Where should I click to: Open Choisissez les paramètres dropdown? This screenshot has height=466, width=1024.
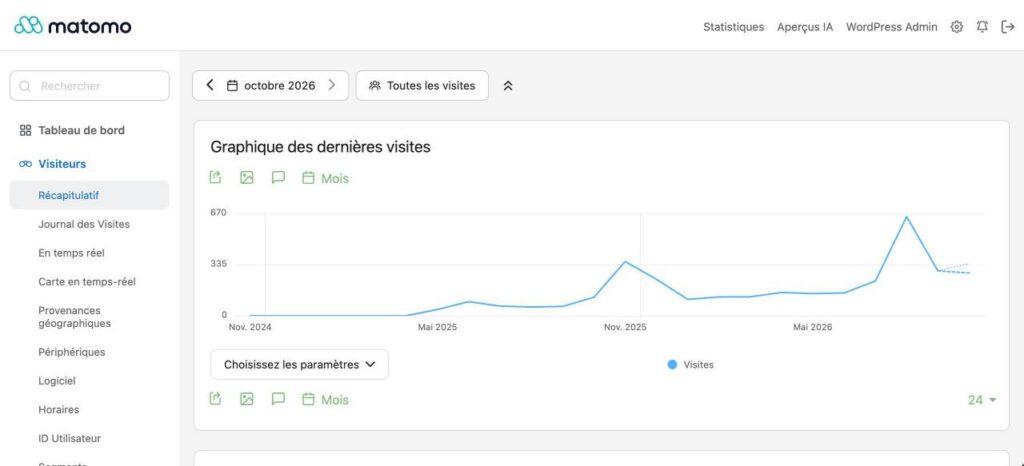(x=299, y=364)
